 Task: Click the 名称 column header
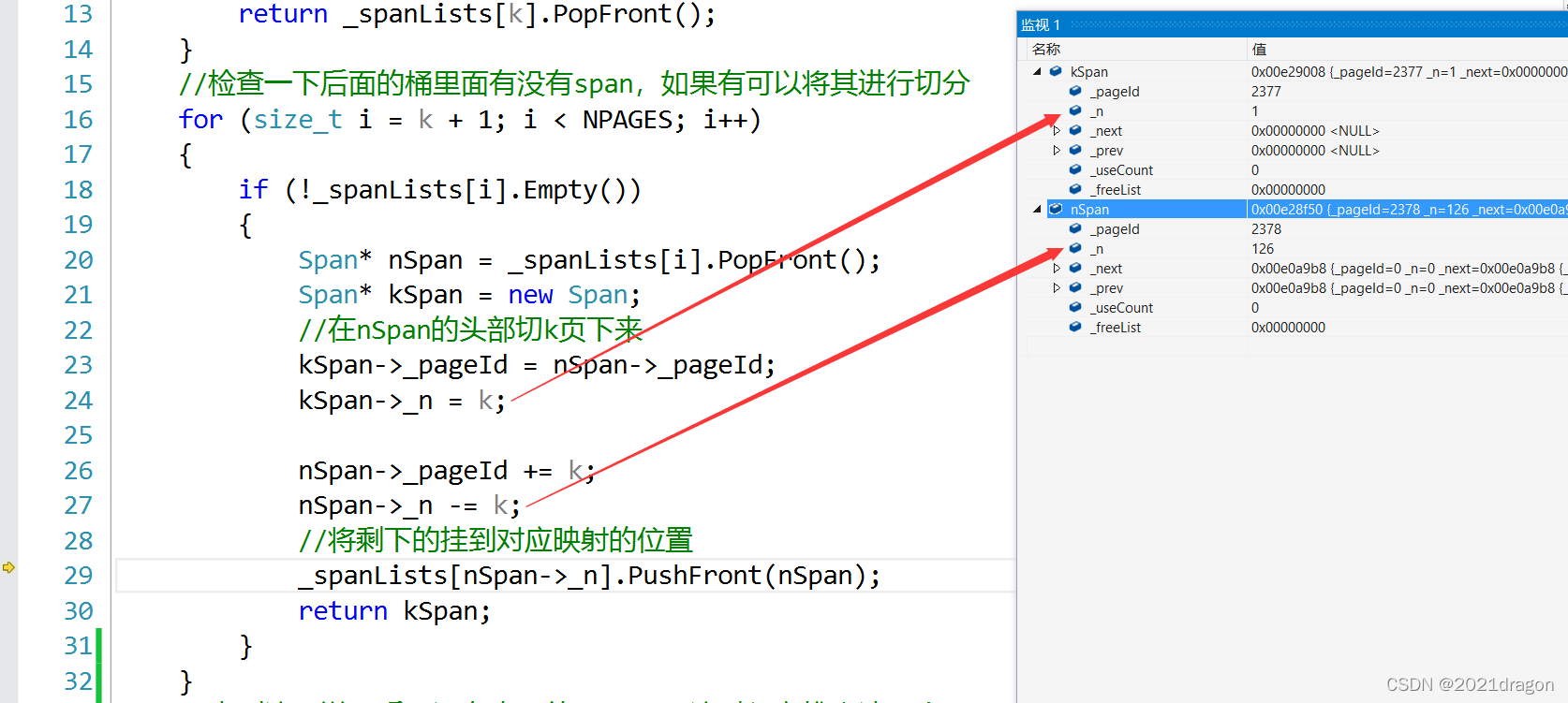click(x=1046, y=49)
